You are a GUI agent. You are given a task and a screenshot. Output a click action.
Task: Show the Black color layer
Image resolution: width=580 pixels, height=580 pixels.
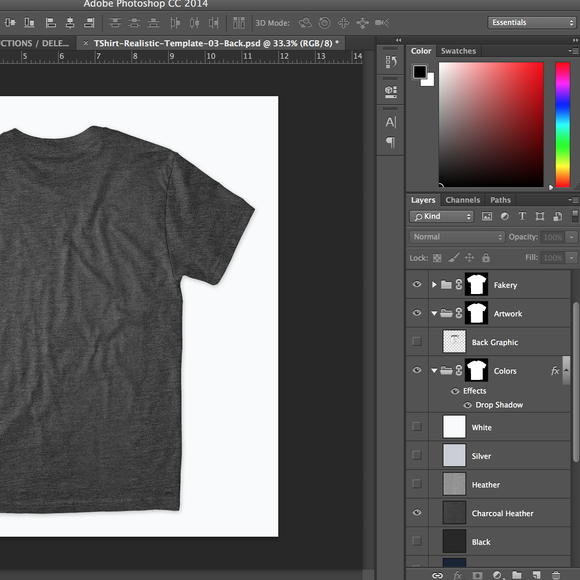point(417,541)
